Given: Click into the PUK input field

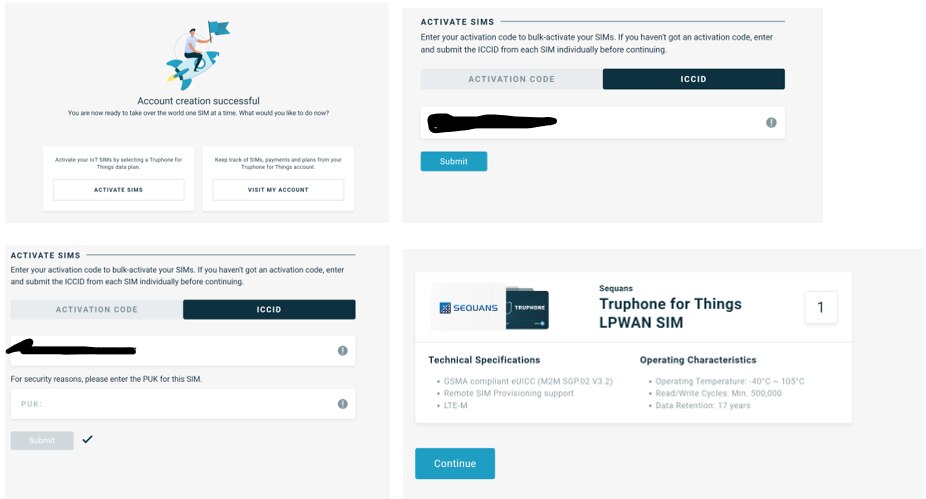Looking at the screenshot, I should [183, 404].
